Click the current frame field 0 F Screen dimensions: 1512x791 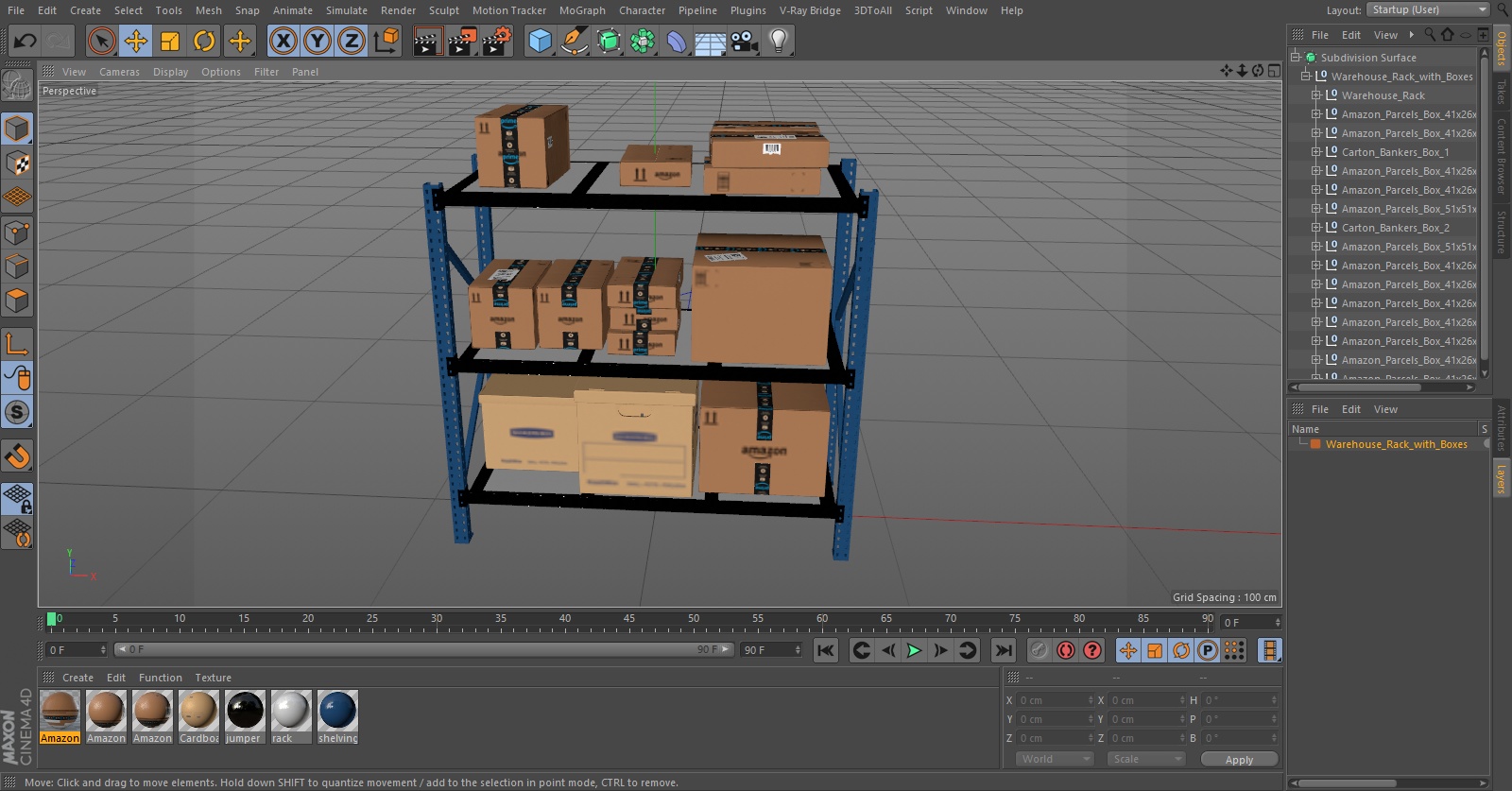click(76, 650)
